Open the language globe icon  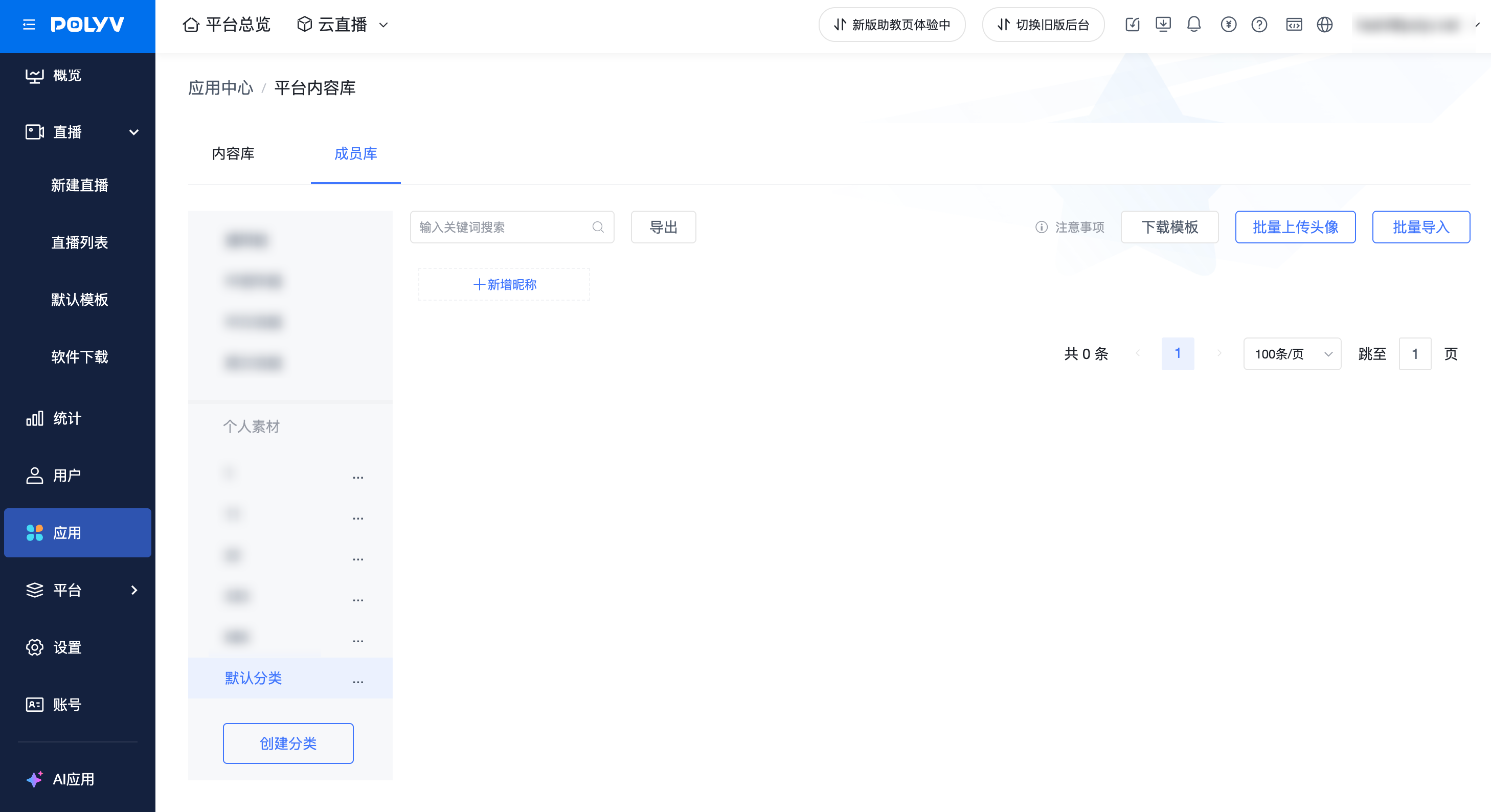1324,25
